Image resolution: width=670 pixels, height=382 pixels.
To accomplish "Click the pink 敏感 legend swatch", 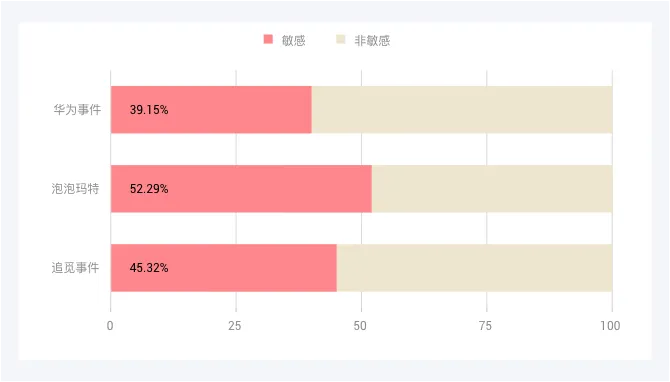I will click(268, 39).
